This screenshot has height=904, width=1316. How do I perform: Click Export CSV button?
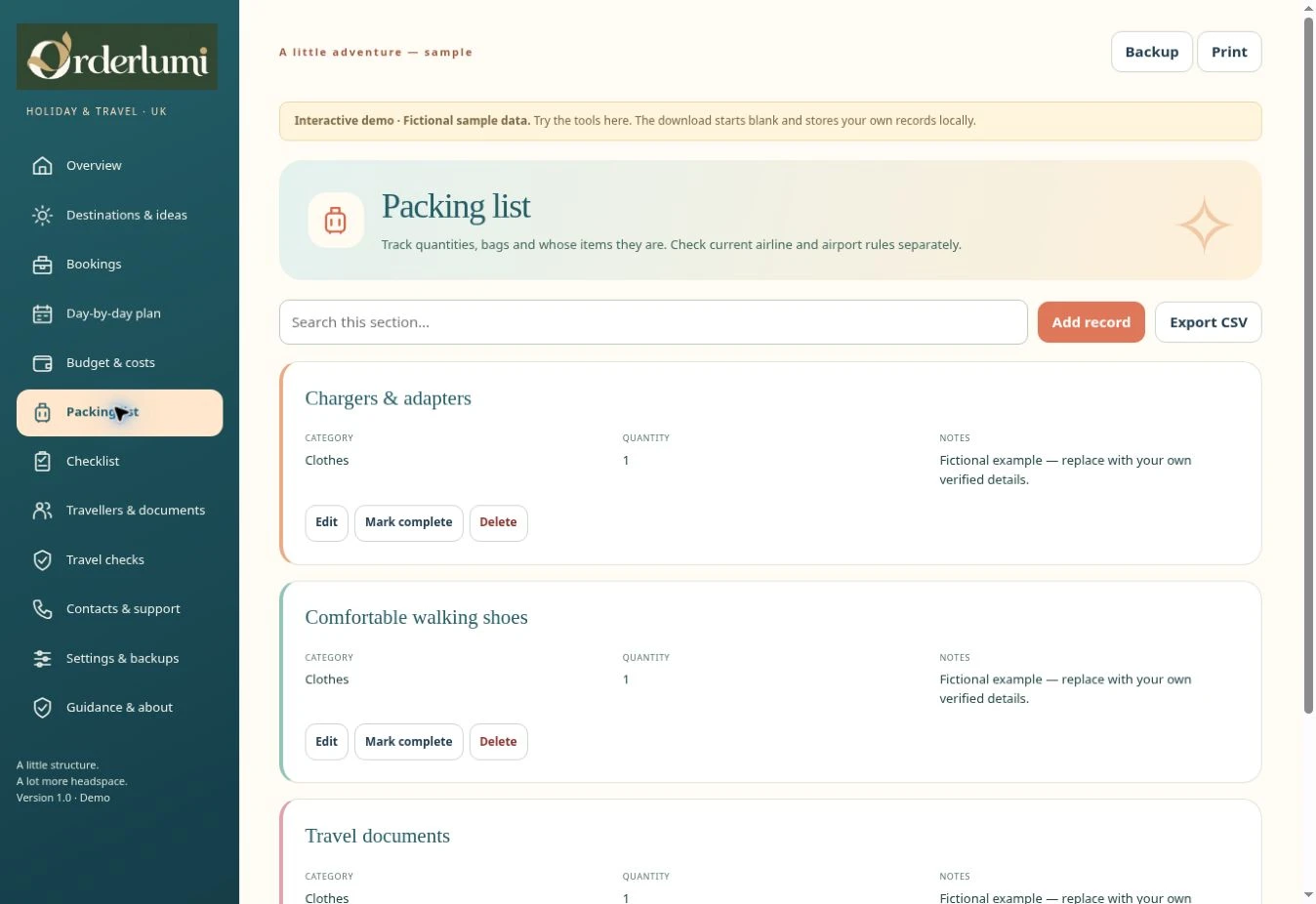[1208, 322]
